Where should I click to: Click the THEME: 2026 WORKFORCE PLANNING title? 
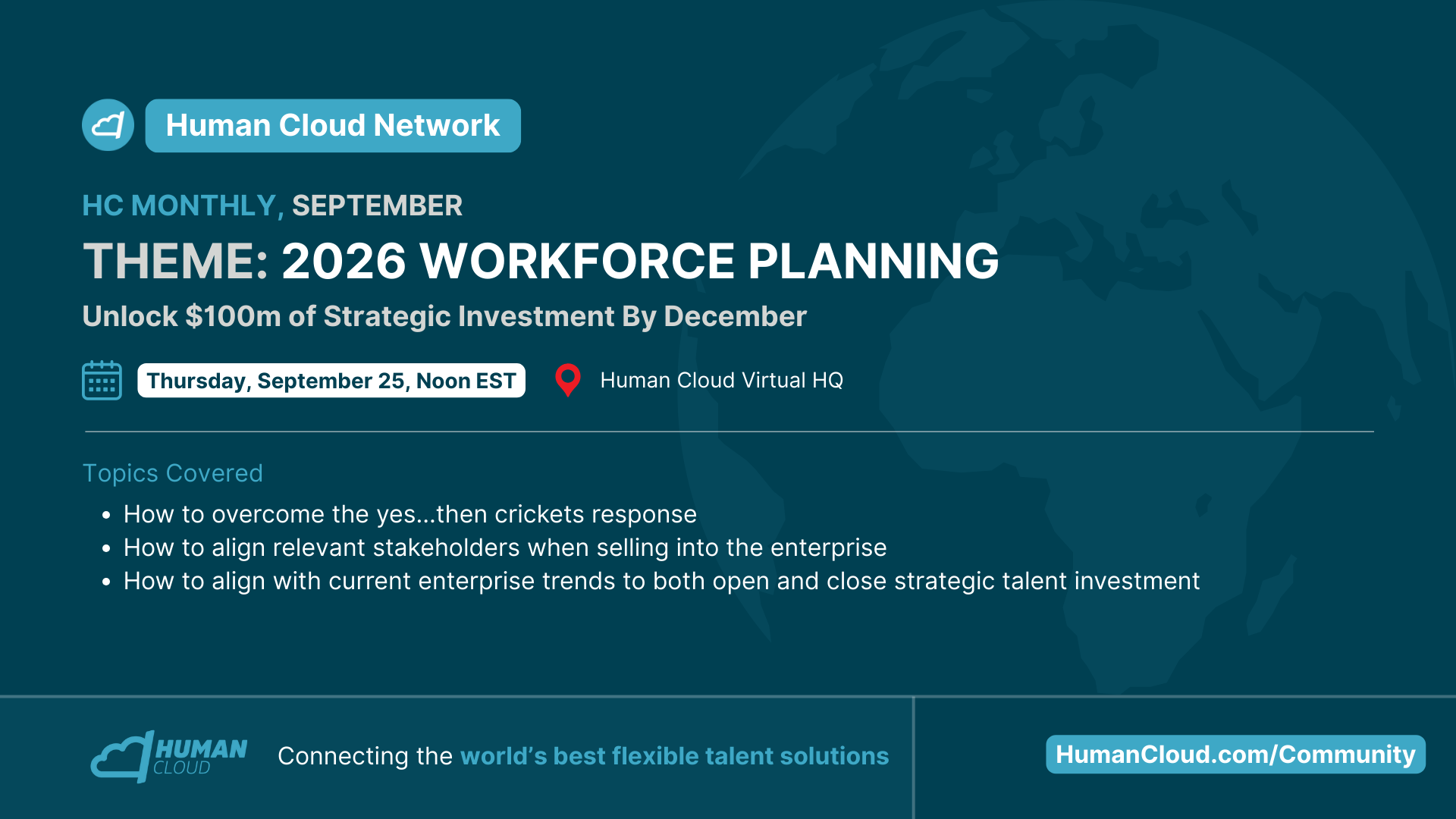point(541,261)
